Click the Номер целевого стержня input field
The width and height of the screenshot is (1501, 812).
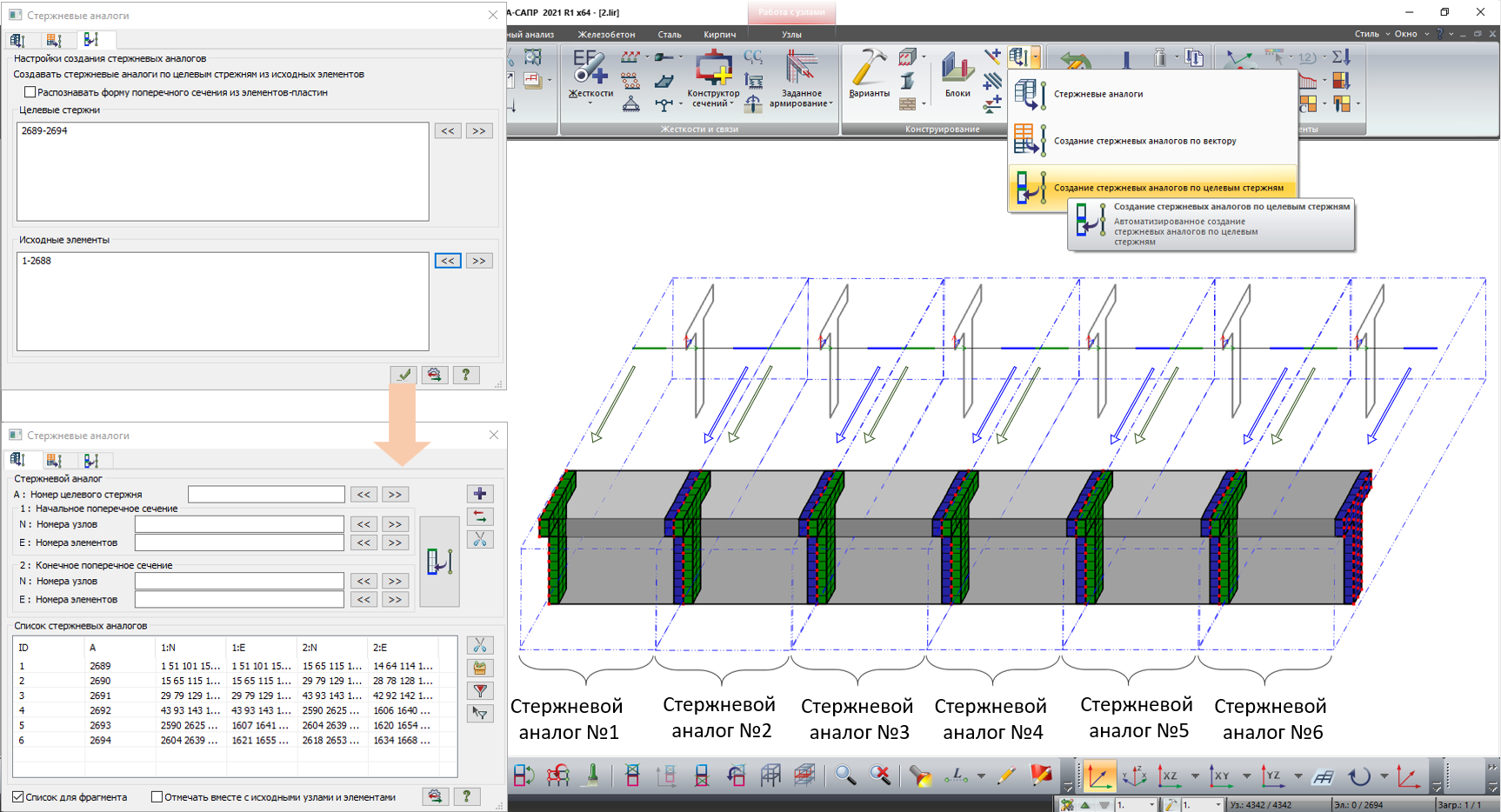pos(266,495)
